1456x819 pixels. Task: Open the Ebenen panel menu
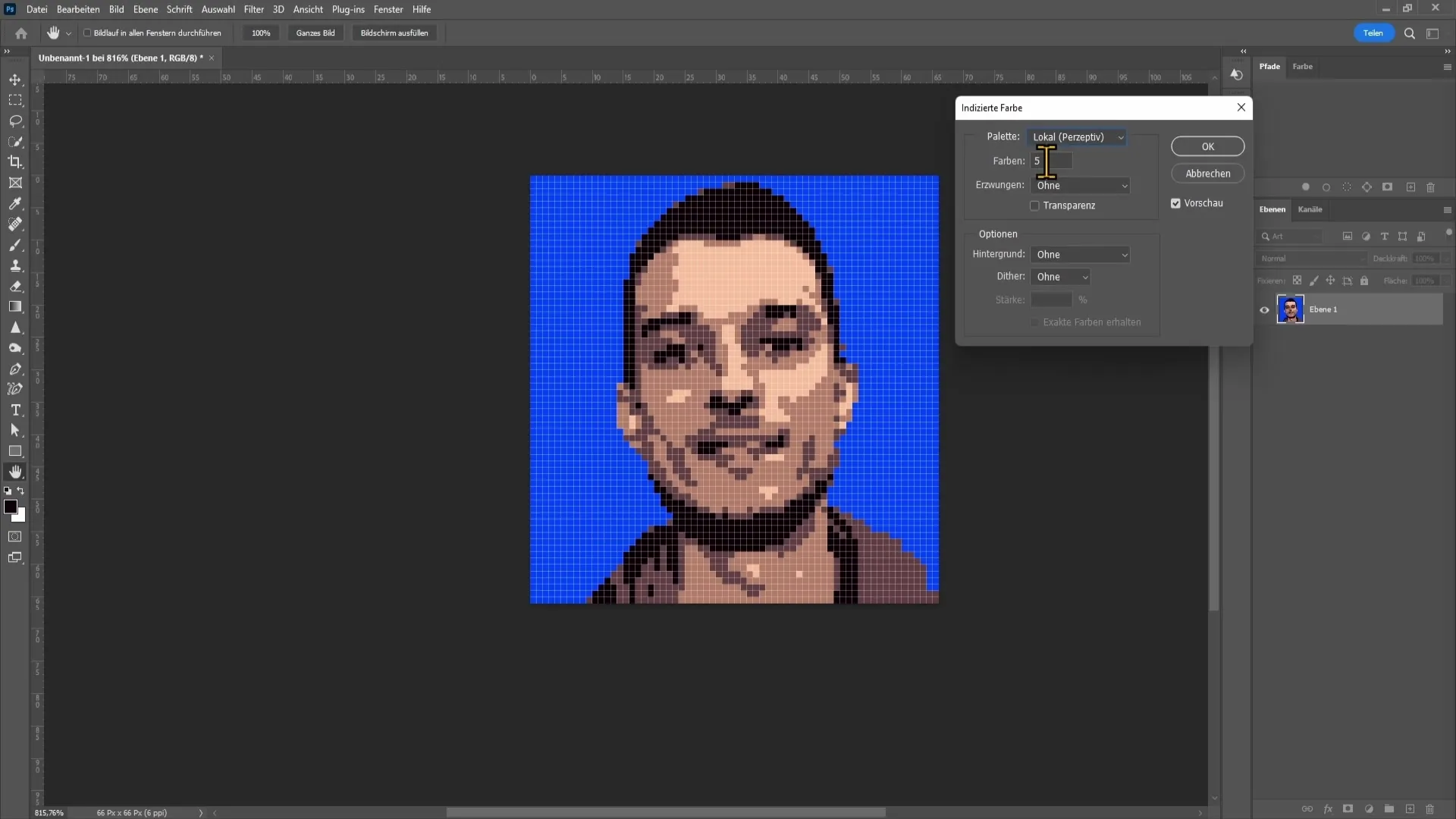(1447, 210)
